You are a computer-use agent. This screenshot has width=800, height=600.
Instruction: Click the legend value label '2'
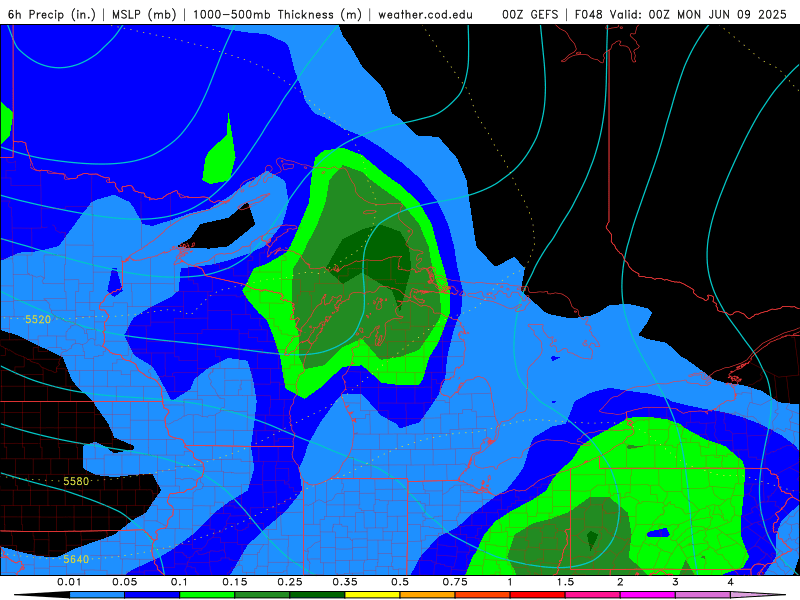click(620, 582)
